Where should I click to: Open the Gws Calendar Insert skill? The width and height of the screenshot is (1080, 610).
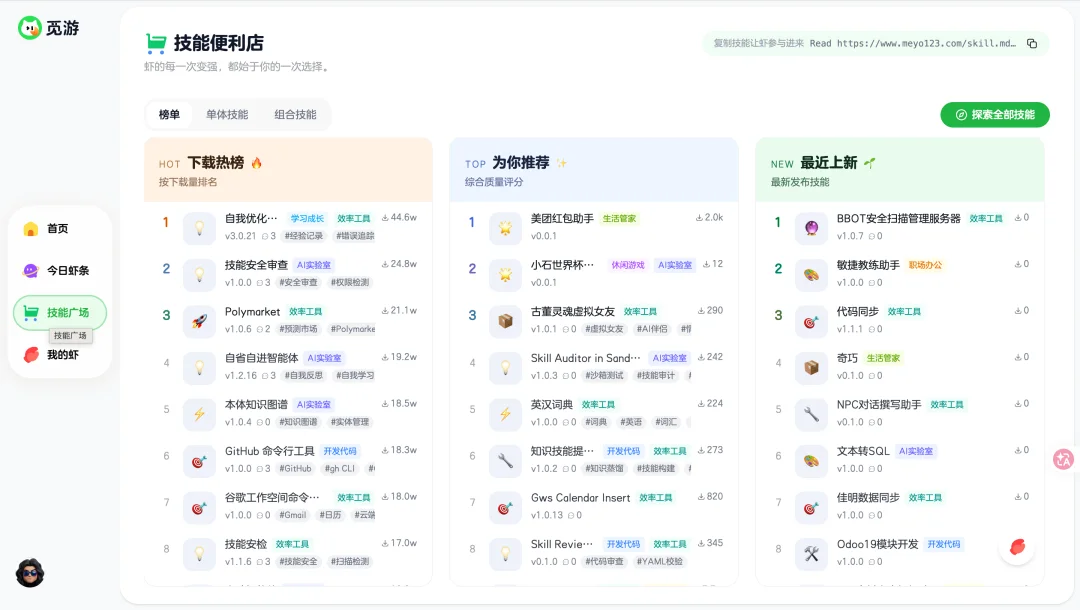click(581, 498)
